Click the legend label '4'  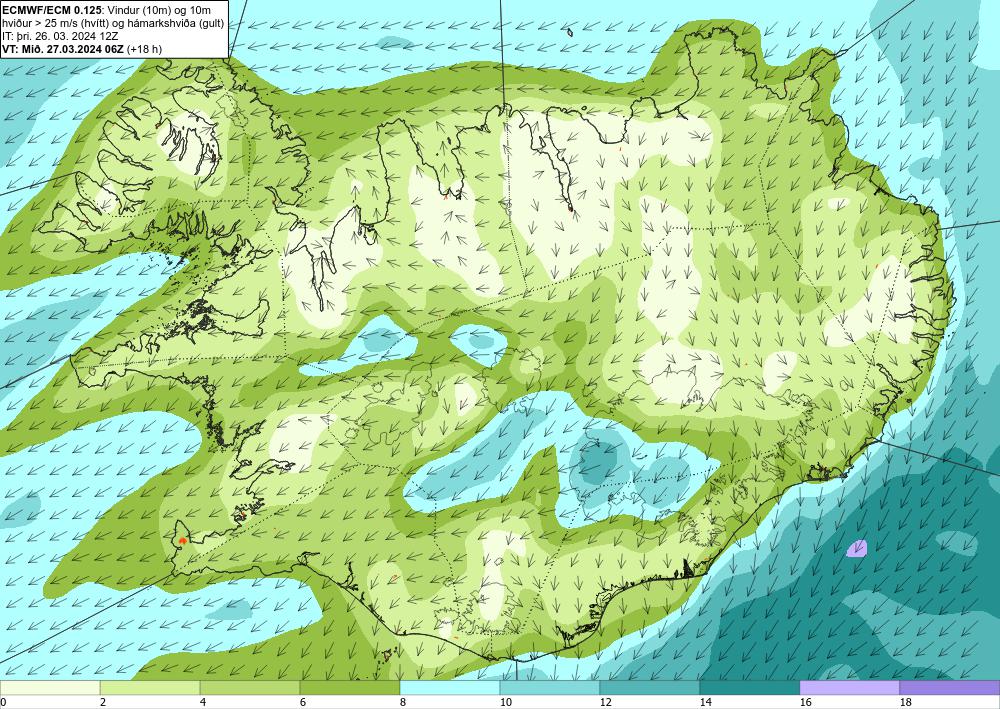(203, 702)
